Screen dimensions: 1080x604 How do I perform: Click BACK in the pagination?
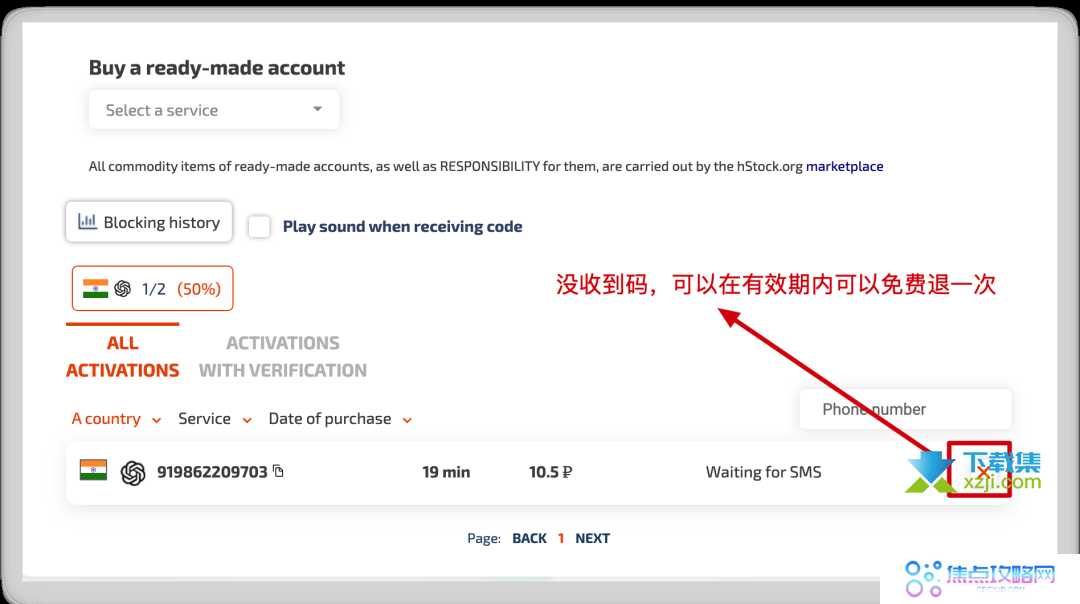529,538
